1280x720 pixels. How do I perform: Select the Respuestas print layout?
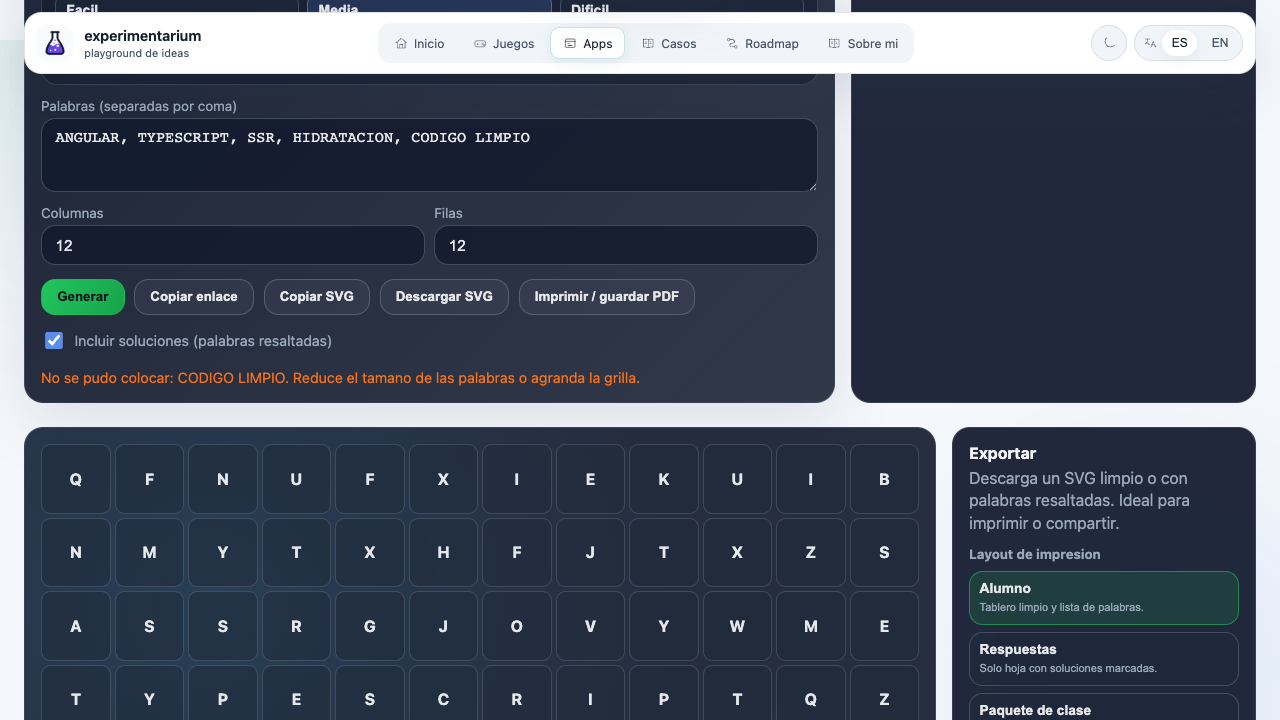pos(1104,659)
